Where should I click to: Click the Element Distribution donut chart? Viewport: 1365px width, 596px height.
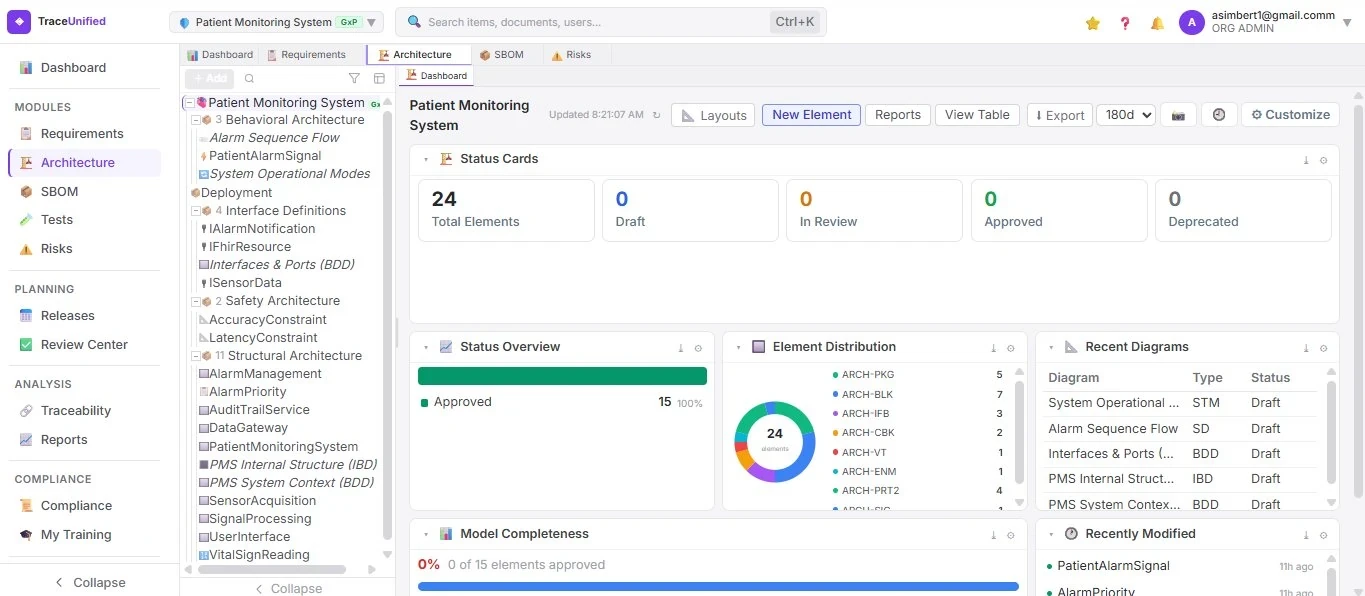775,442
